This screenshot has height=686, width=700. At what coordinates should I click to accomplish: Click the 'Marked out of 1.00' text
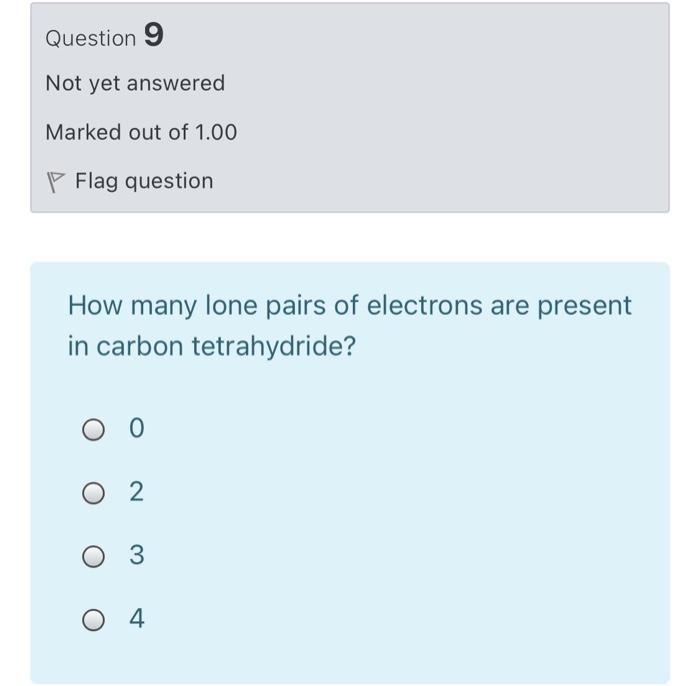point(141,132)
